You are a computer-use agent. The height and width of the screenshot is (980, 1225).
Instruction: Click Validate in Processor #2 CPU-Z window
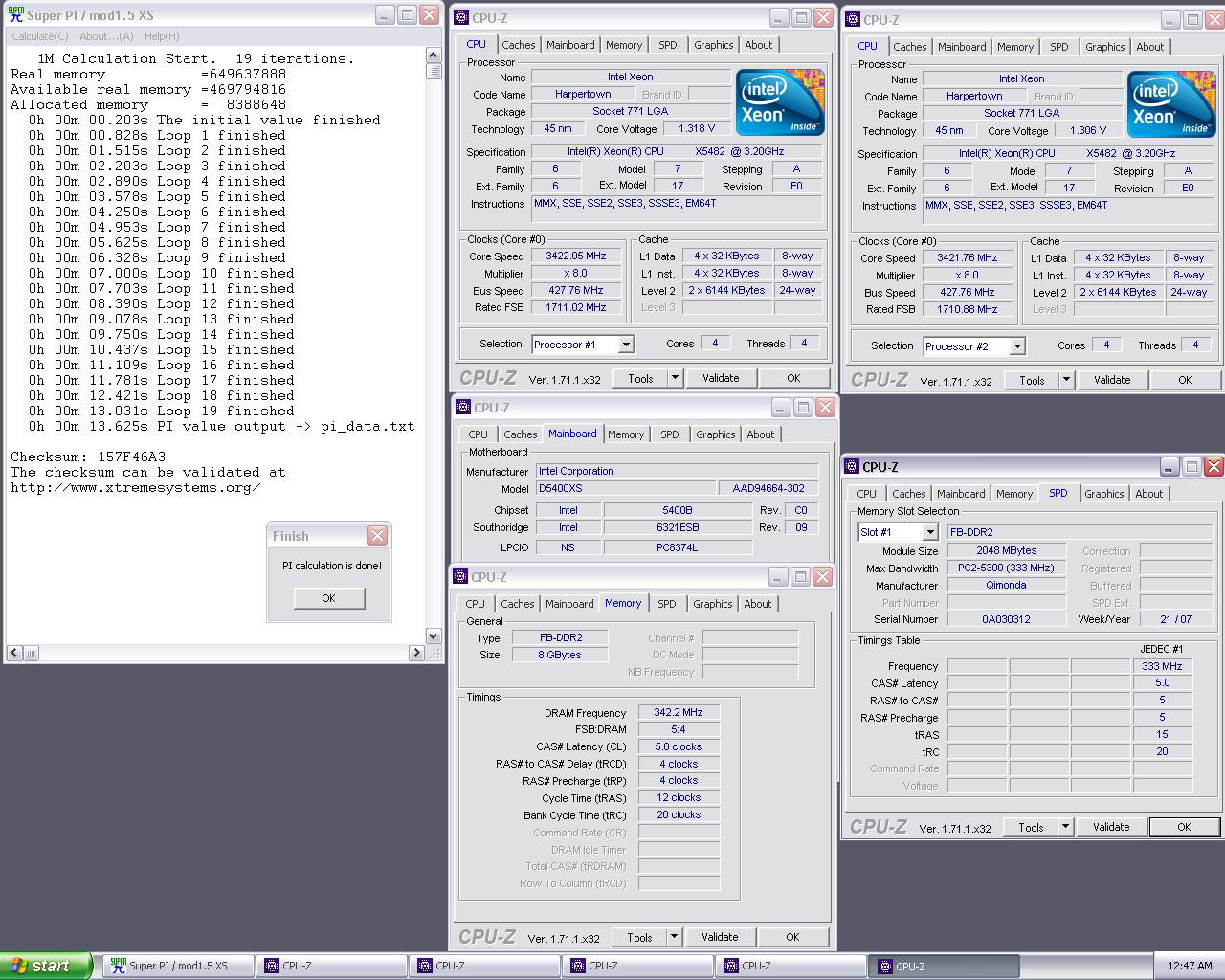(x=1112, y=380)
